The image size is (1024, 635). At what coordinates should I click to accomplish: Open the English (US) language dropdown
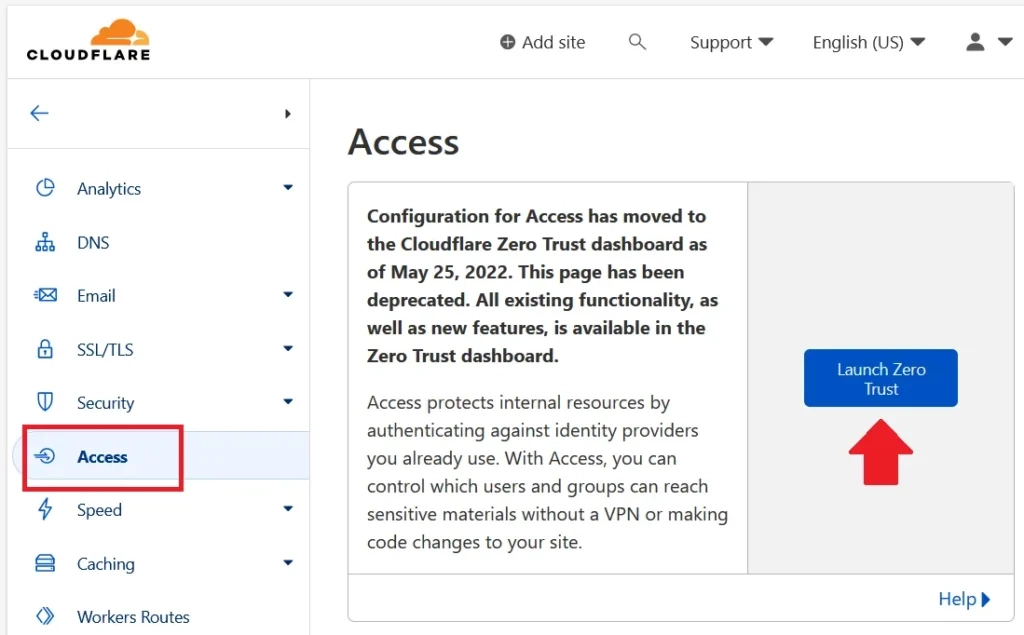pyautogui.click(x=869, y=42)
